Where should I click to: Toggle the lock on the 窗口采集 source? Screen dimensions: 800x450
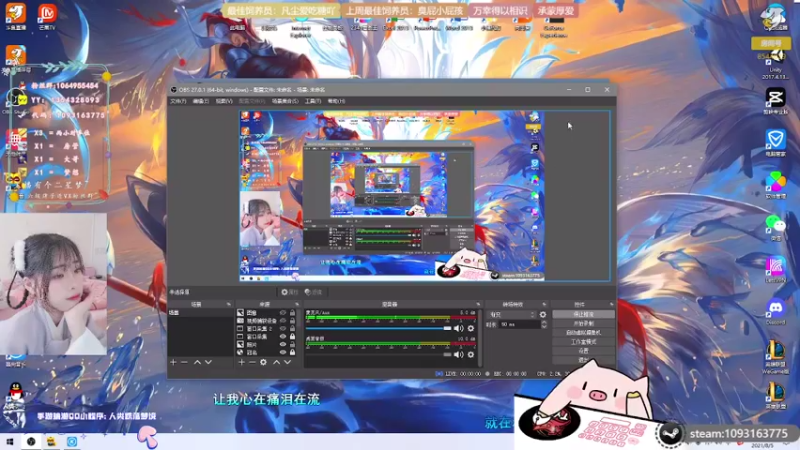(x=292, y=337)
